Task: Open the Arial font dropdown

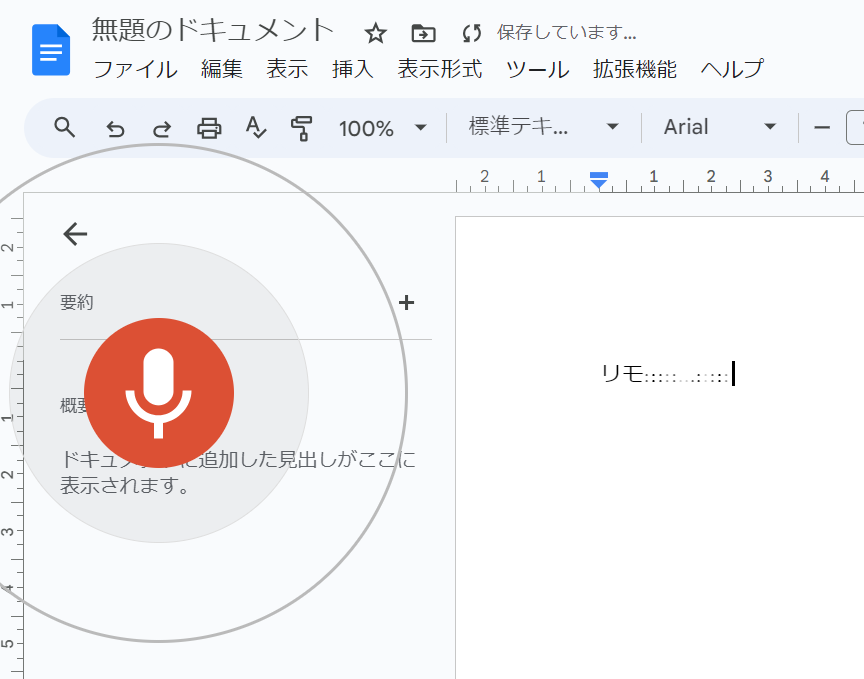Action: (x=720, y=127)
